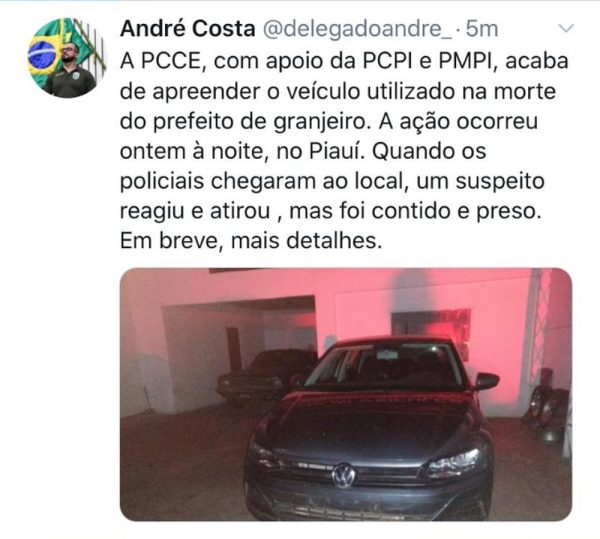Click the tweet's first line mentioning PCCE

344,61
